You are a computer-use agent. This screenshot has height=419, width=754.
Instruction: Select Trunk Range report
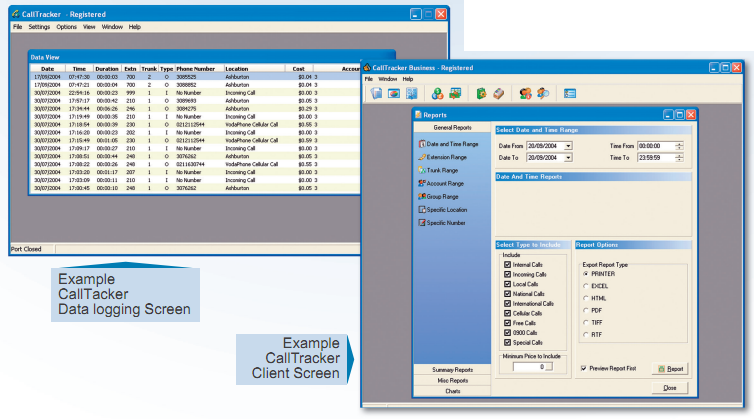tap(438, 170)
